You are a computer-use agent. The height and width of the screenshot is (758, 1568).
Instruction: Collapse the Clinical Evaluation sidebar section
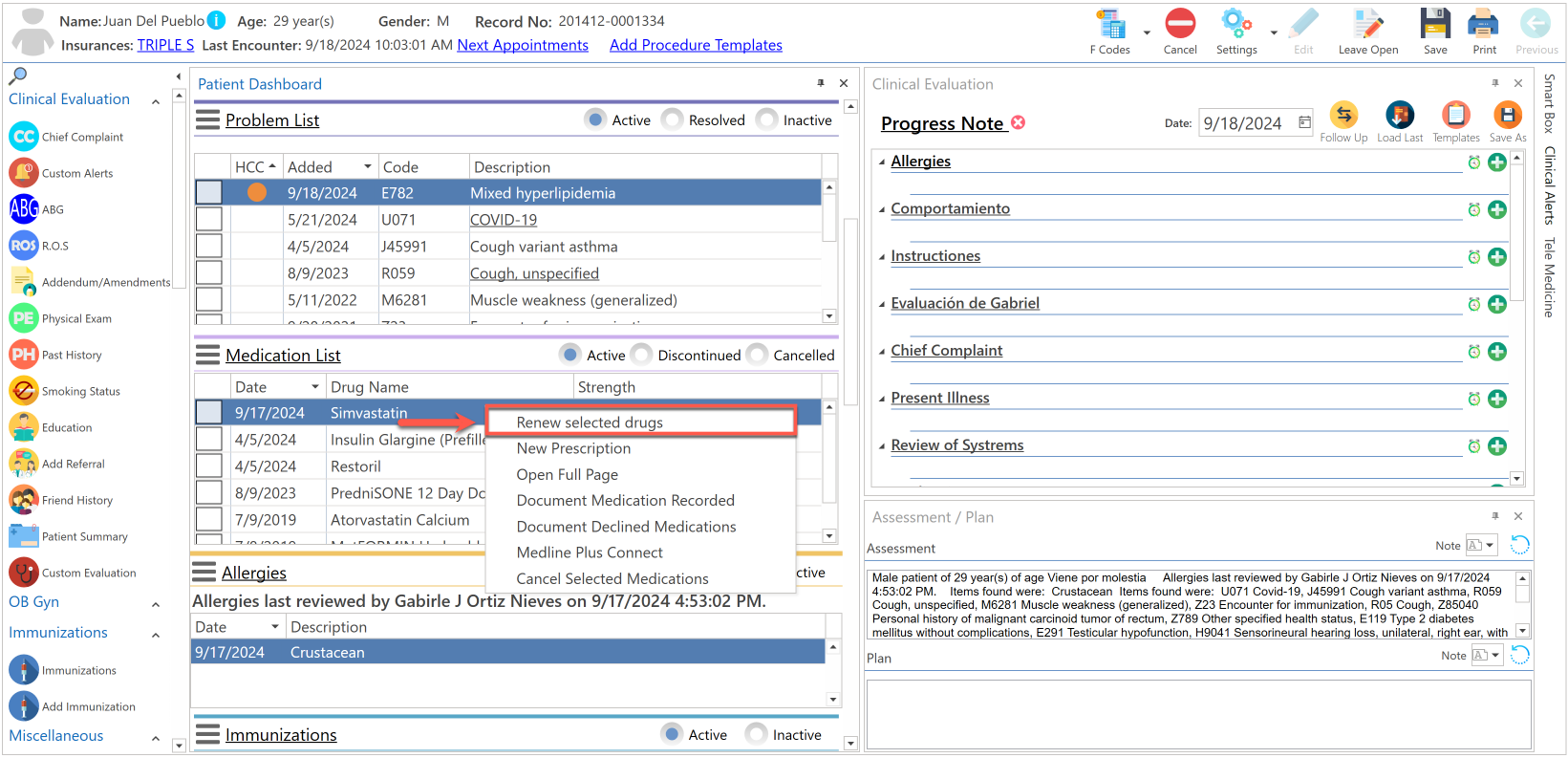156,100
